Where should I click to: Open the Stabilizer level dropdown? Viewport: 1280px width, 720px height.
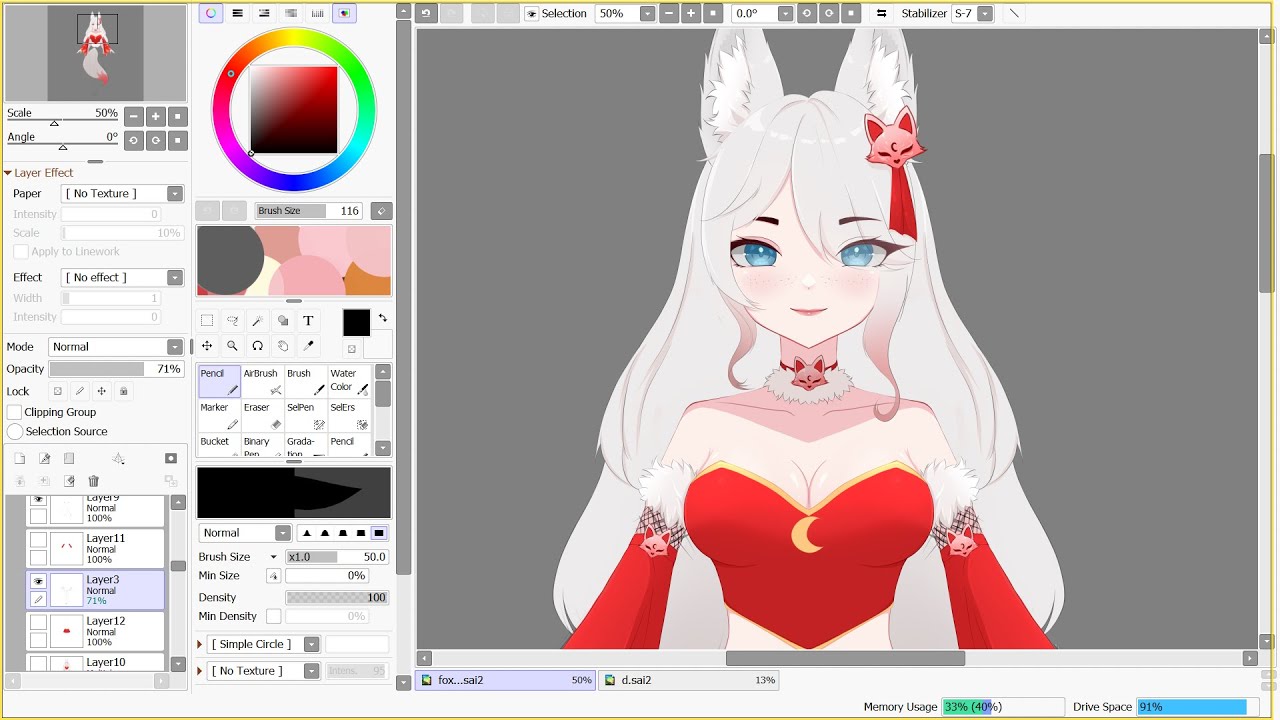pos(985,14)
